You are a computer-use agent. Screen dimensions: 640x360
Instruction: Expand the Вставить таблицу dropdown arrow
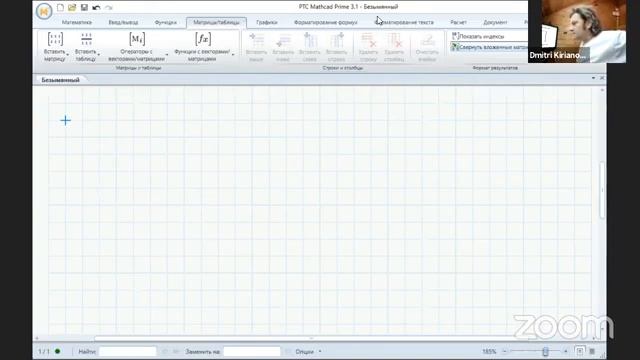[x=99, y=55]
